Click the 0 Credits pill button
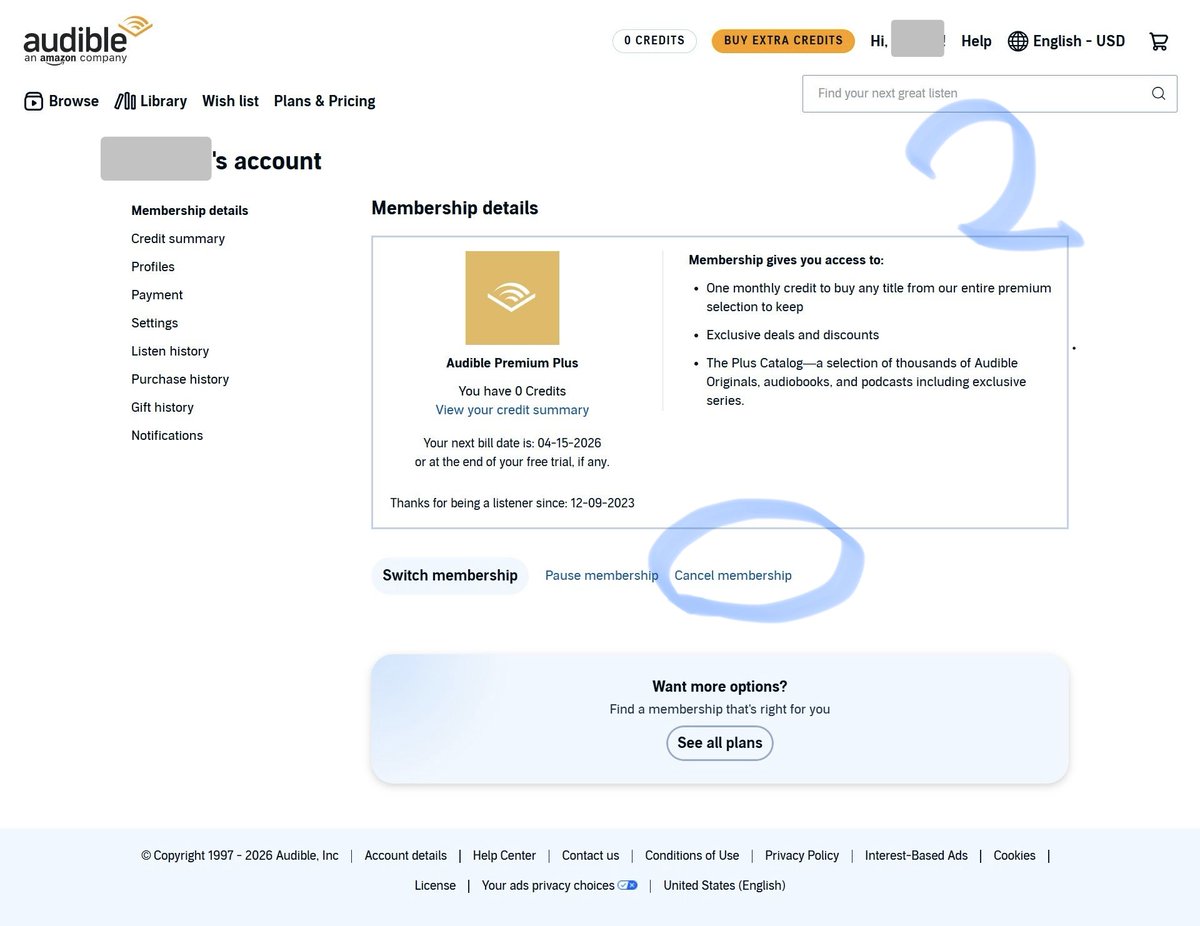 [x=654, y=41]
